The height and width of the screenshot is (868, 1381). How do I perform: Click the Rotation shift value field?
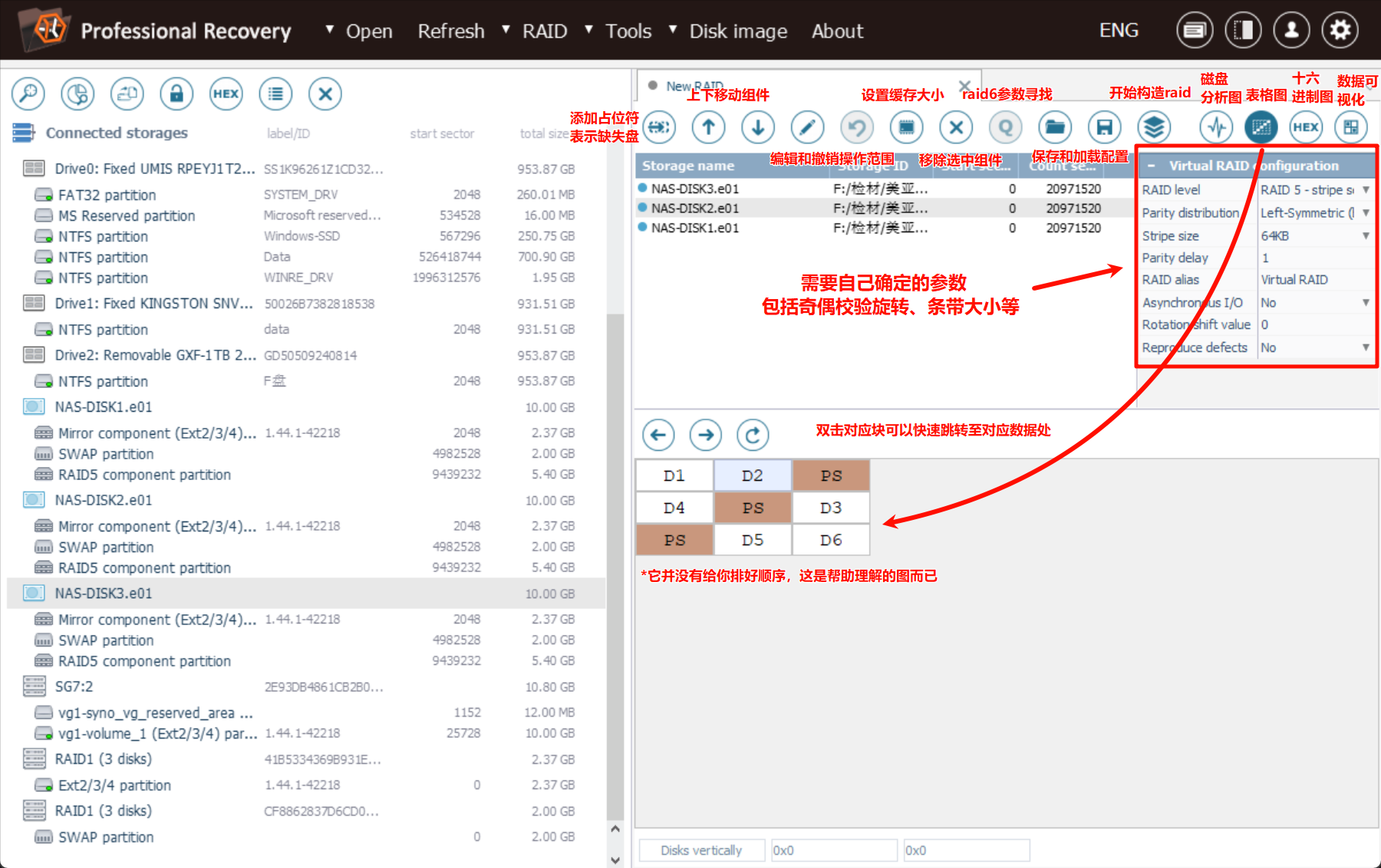tap(1314, 325)
